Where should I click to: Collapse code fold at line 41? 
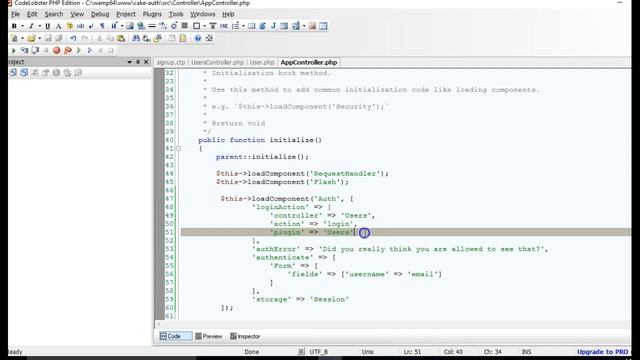[178, 149]
